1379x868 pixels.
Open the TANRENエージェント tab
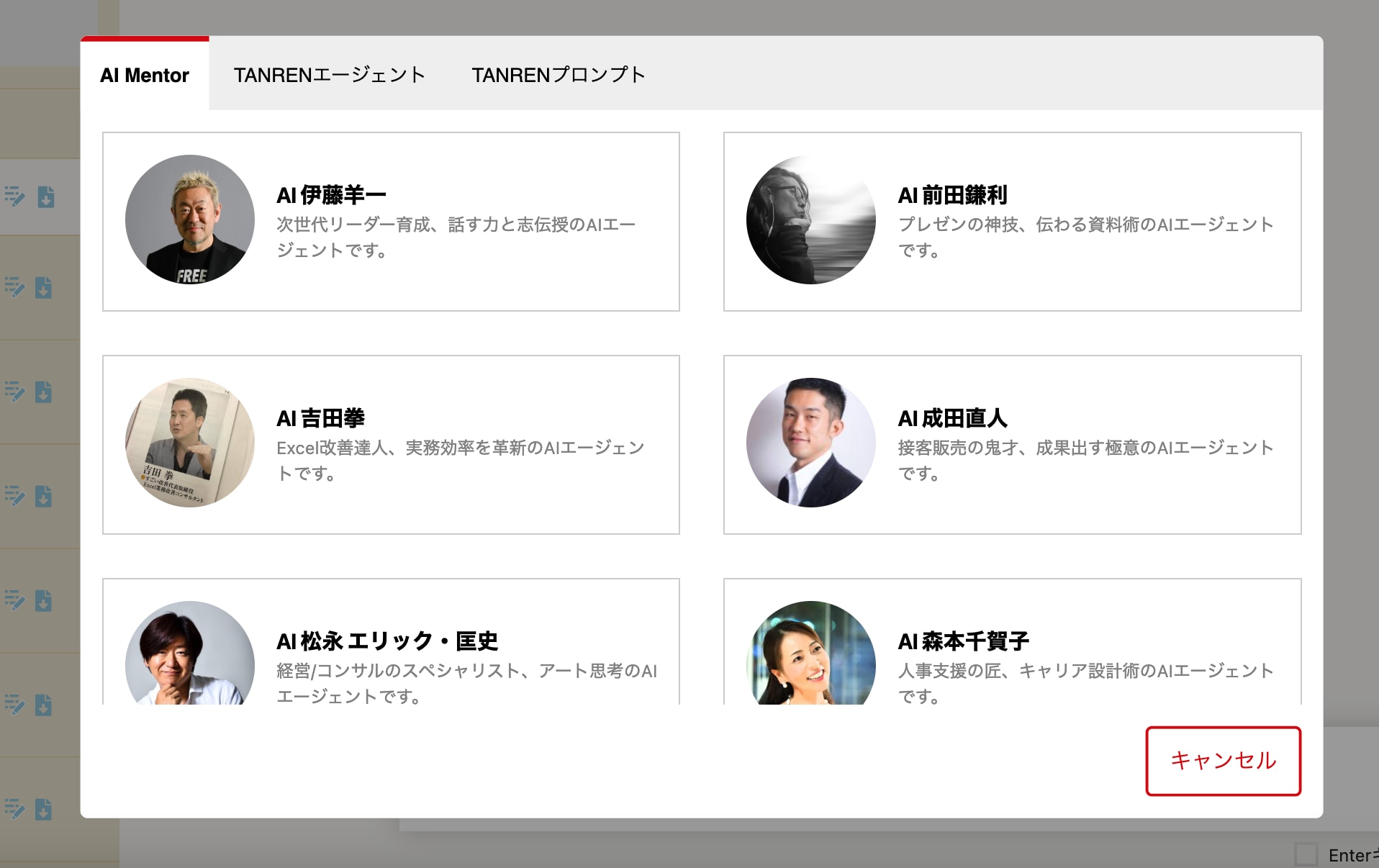[330, 75]
